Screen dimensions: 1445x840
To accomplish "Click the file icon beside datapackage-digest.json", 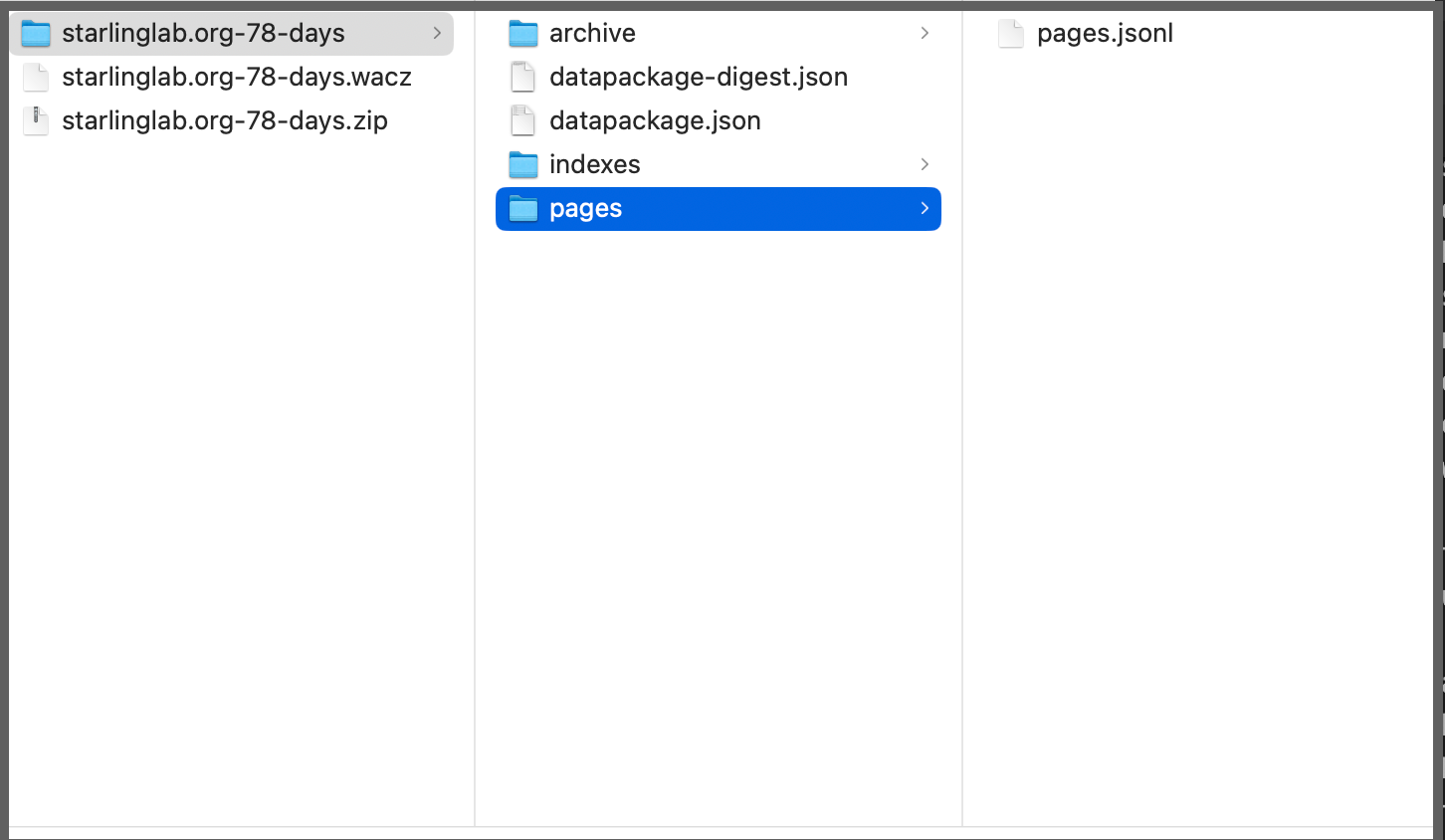I will point(522,77).
